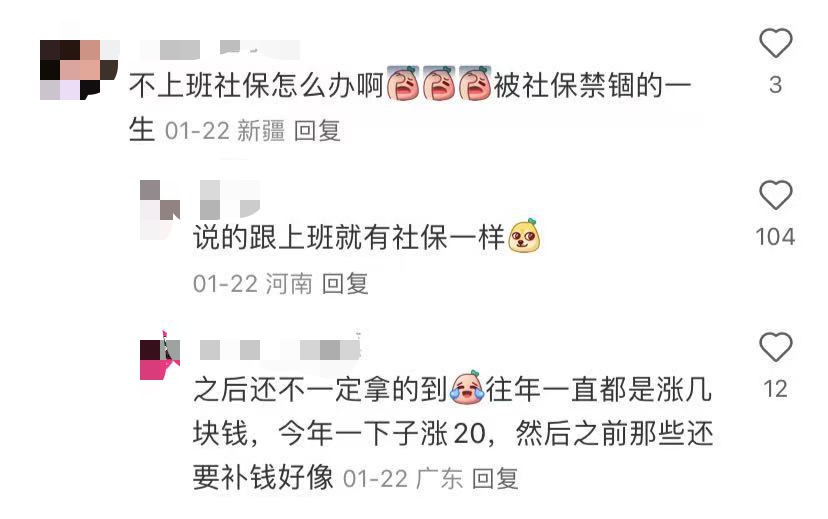Open the blurred username above the 之后还不一定 reply
The height and width of the screenshot is (519, 828).
coord(280,350)
